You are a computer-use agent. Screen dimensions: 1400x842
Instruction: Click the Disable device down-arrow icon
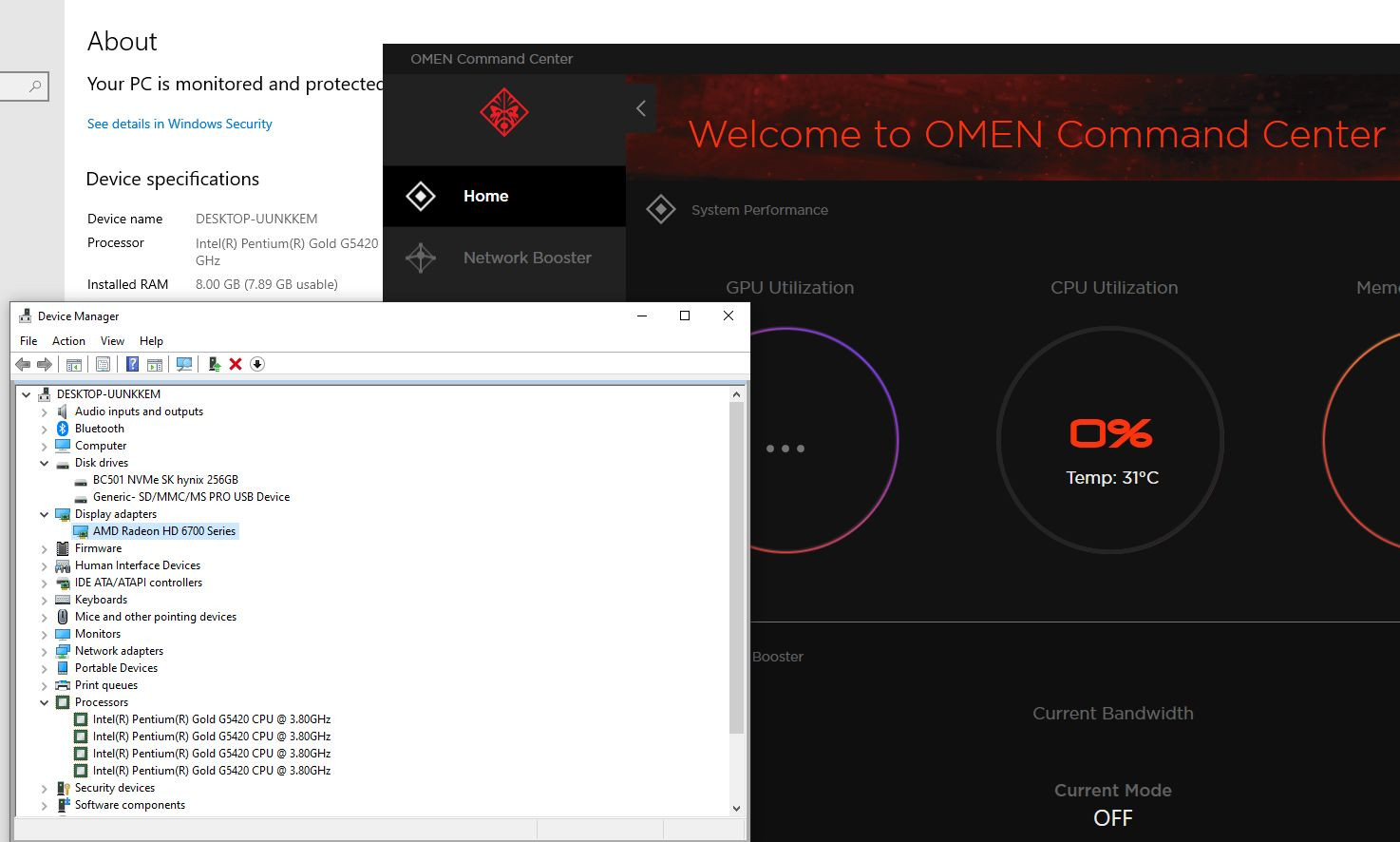pos(256,364)
